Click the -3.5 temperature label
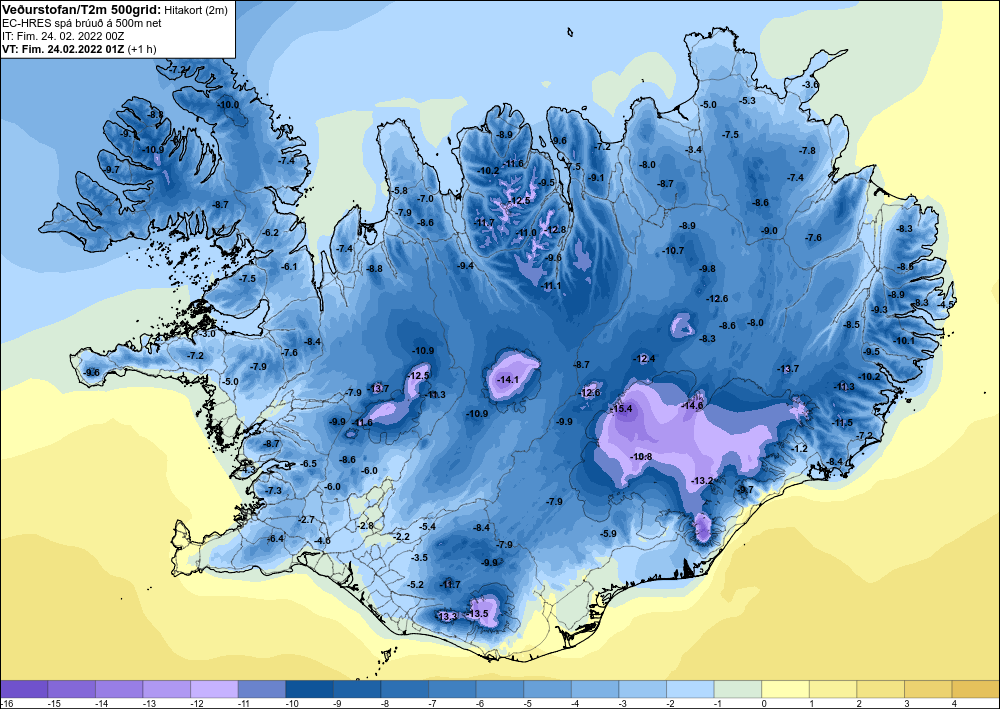This screenshot has width=1000, height=709. [x=420, y=557]
